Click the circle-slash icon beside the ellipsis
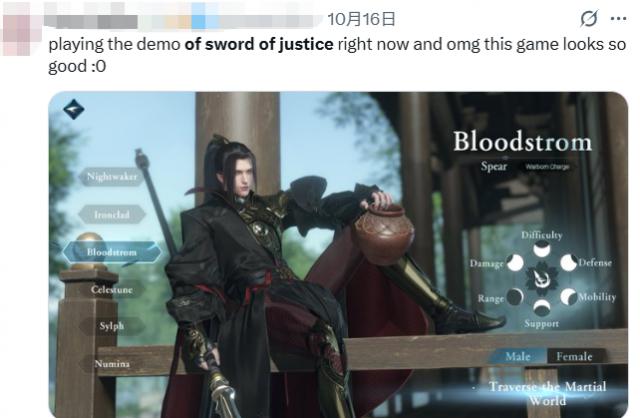The height and width of the screenshot is (418, 640). (x=589, y=19)
